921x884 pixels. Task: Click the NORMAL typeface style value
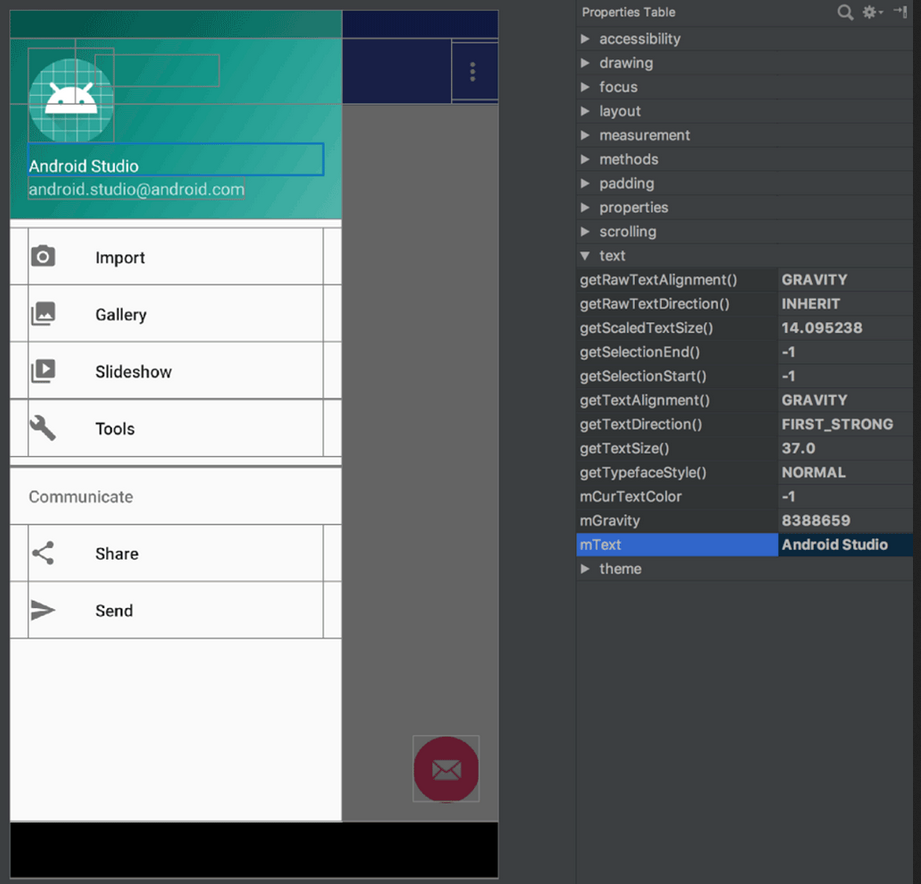(x=814, y=472)
